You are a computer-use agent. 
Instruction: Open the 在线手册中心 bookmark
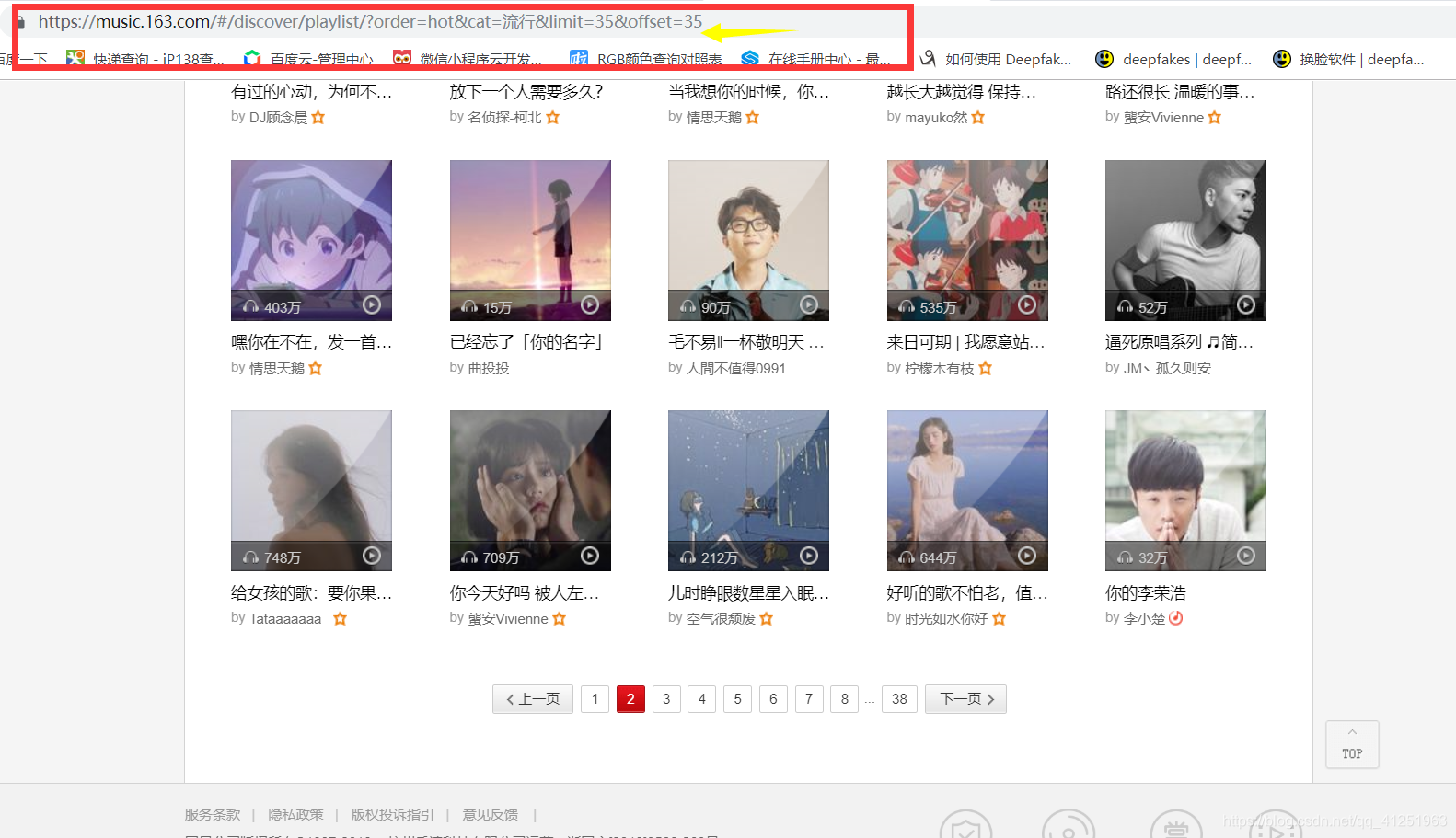pyautogui.click(x=816, y=59)
